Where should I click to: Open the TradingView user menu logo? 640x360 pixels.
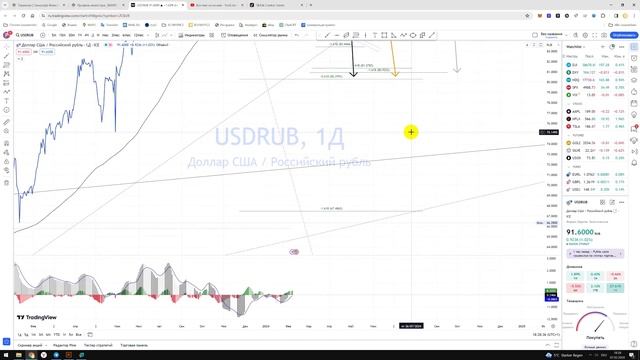[6, 36]
